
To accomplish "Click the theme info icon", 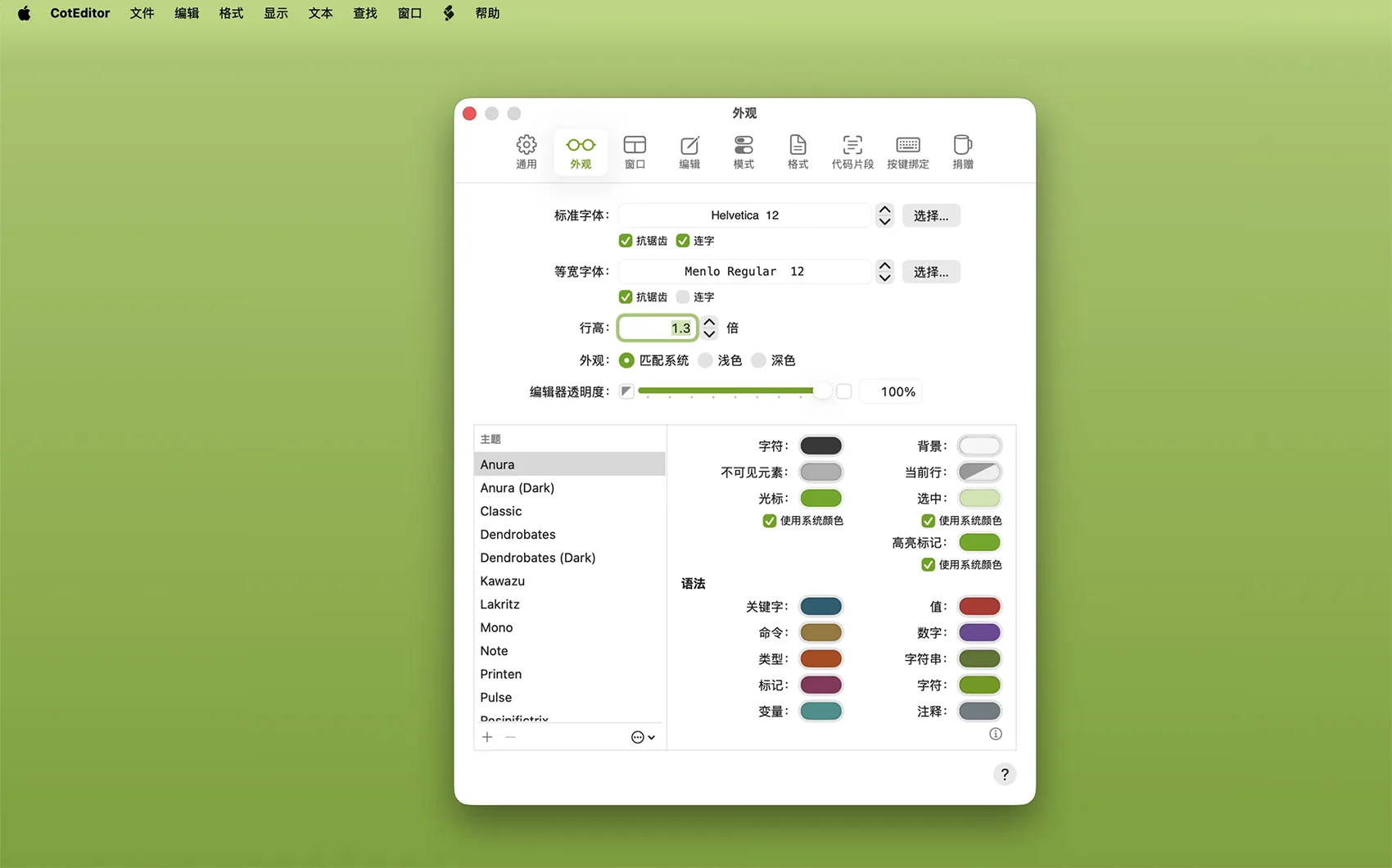I will pos(996,734).
